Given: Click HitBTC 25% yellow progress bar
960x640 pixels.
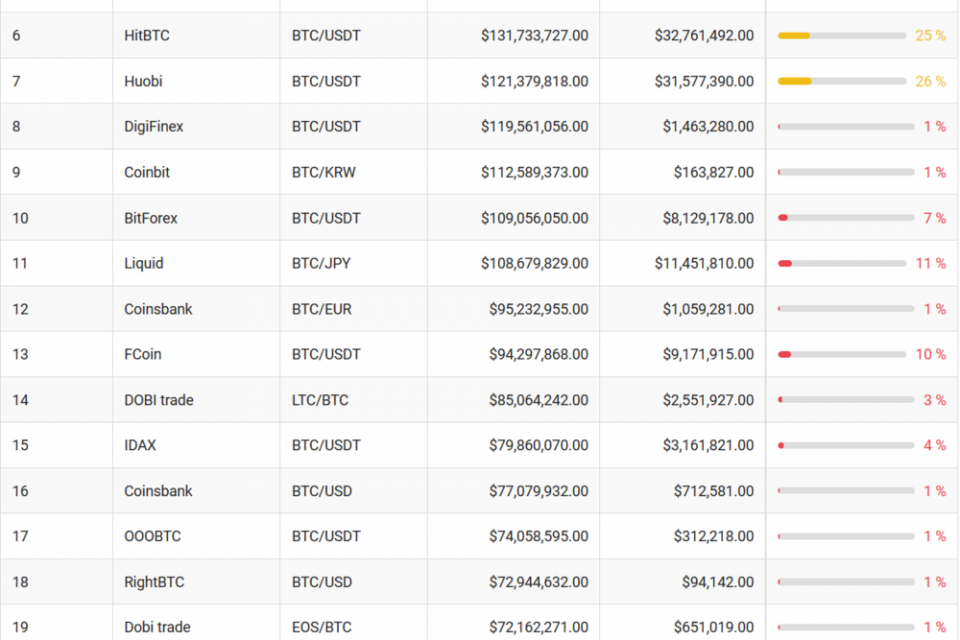Looking at the screenshot, I should (842, 36).
